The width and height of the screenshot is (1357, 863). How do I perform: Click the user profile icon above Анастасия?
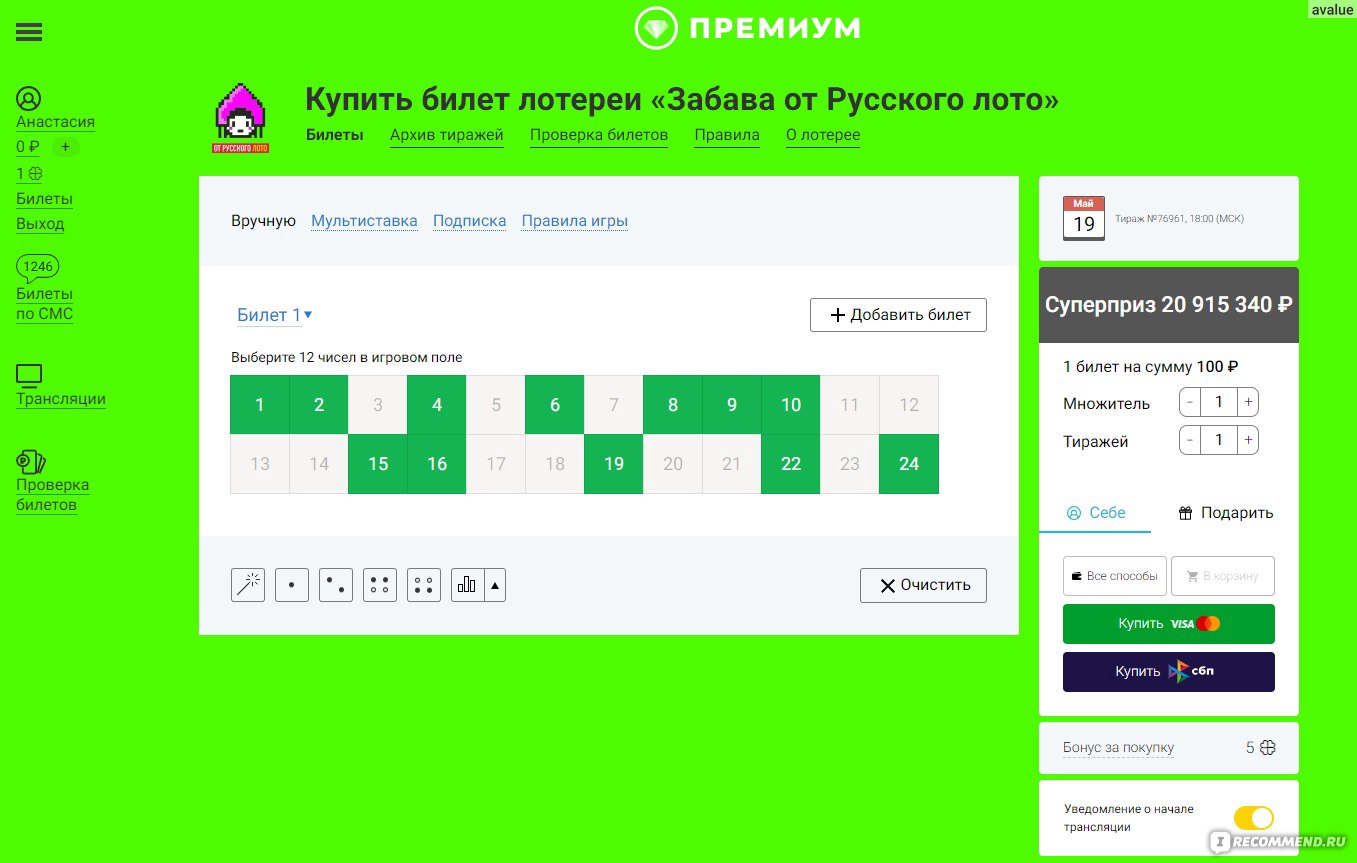29,99
